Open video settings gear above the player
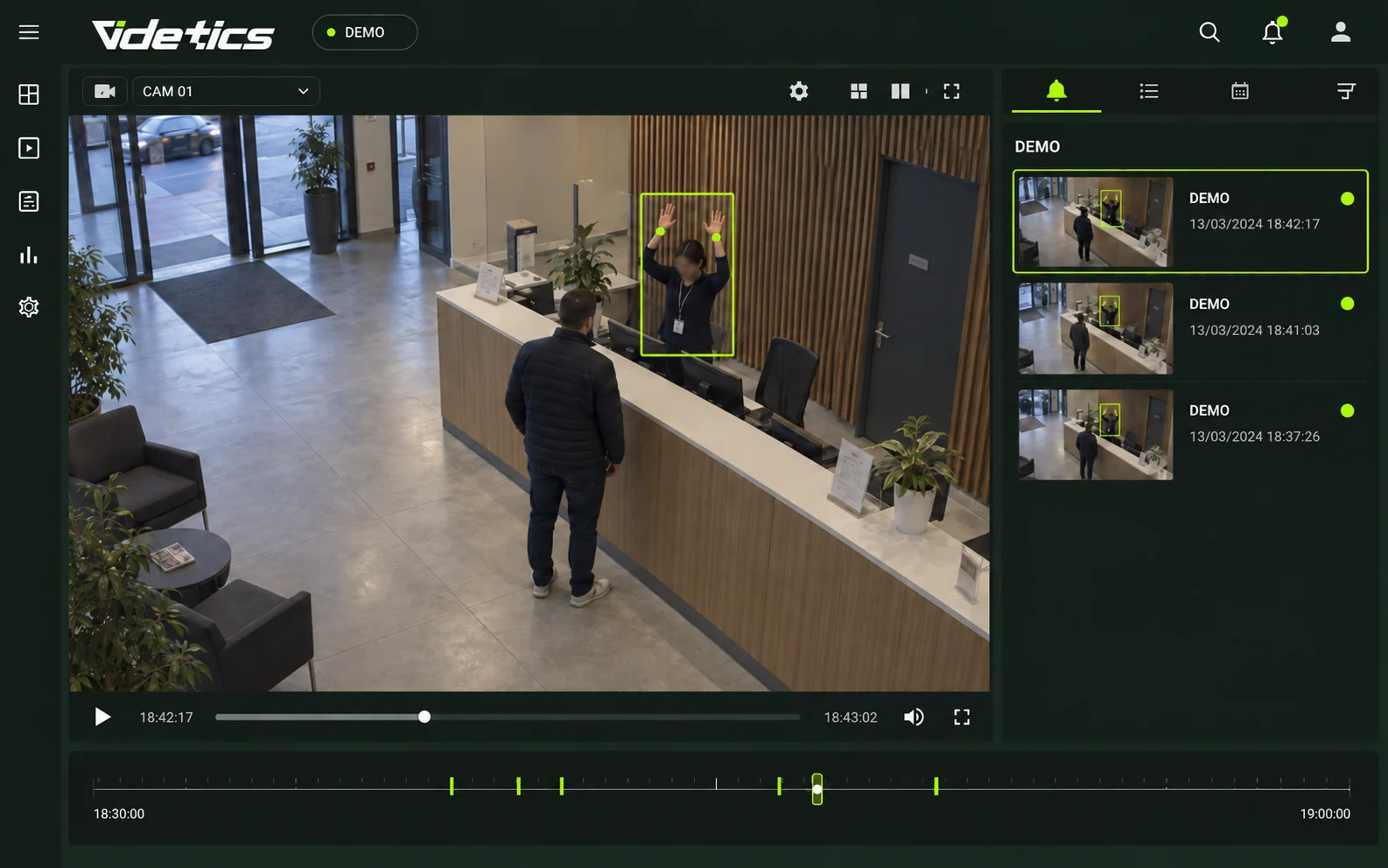The image size is (1388, 868). pos(799,91)
